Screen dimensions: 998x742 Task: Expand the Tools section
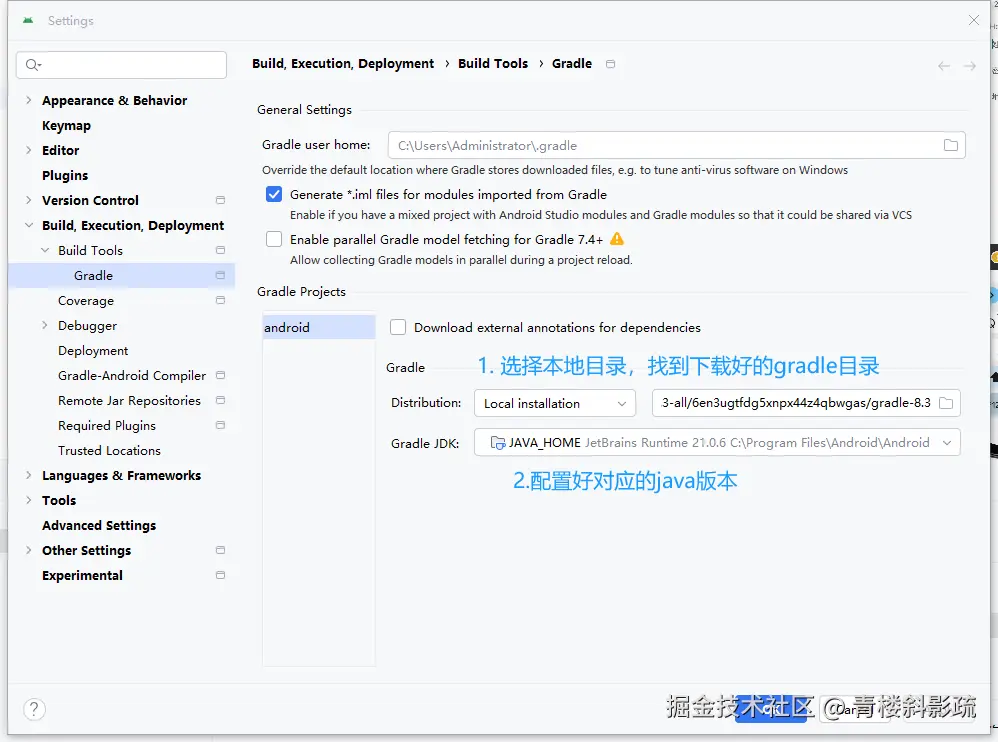pyautogui.click(x=29, y=500)
